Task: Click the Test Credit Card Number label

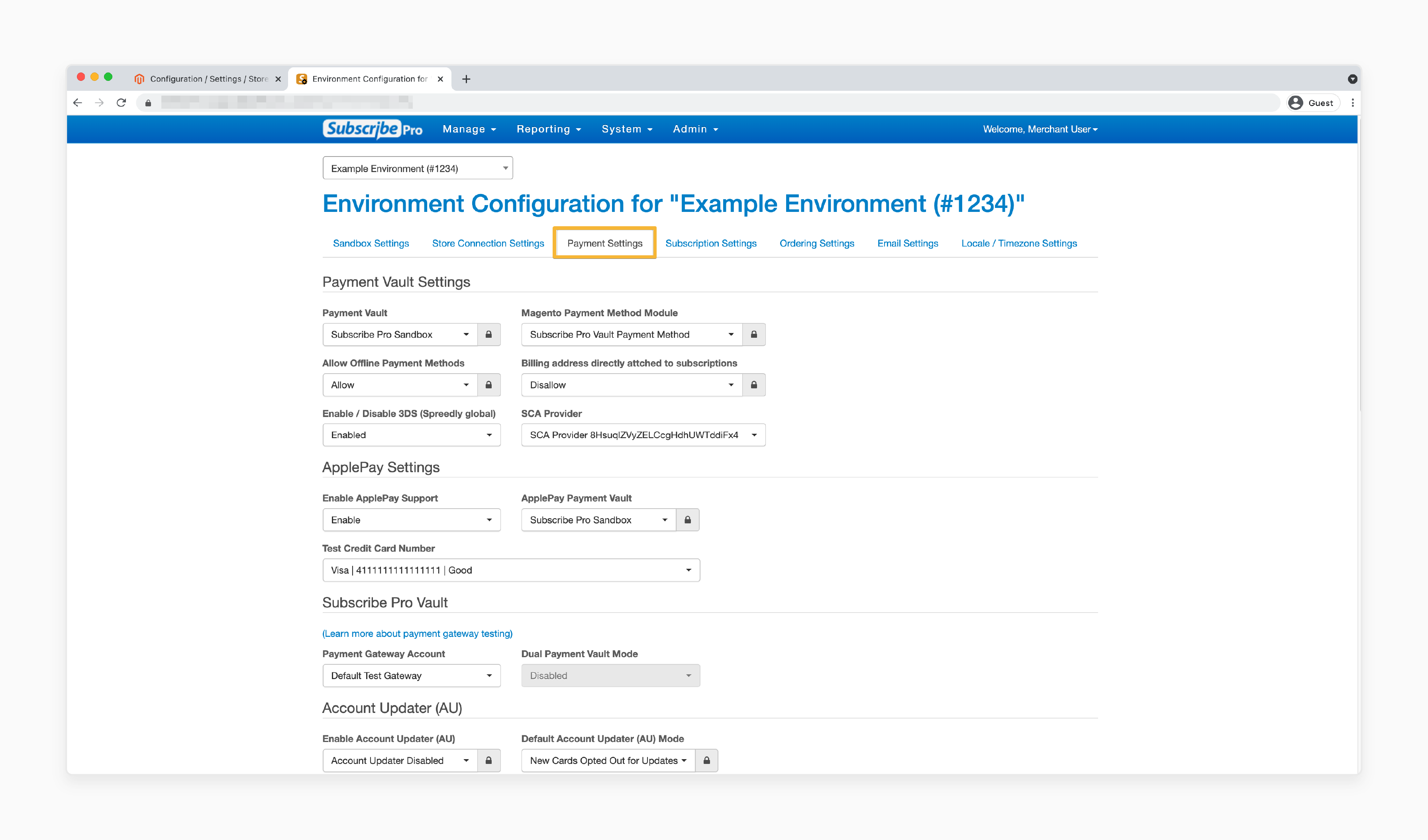Action: [x=379, y=548]
